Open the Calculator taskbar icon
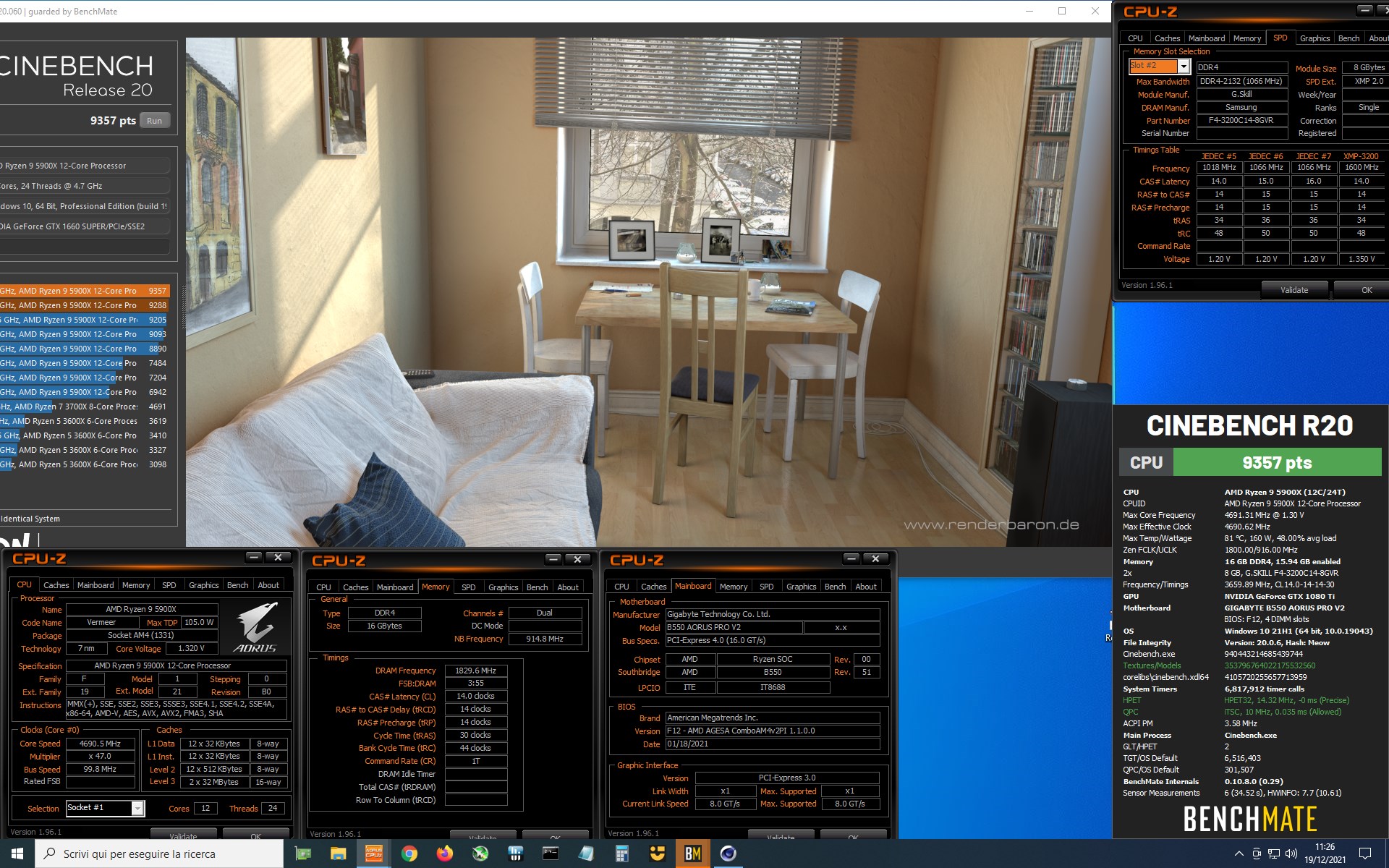Viewport: 1389px width, 868px height. tap(621, 854)
